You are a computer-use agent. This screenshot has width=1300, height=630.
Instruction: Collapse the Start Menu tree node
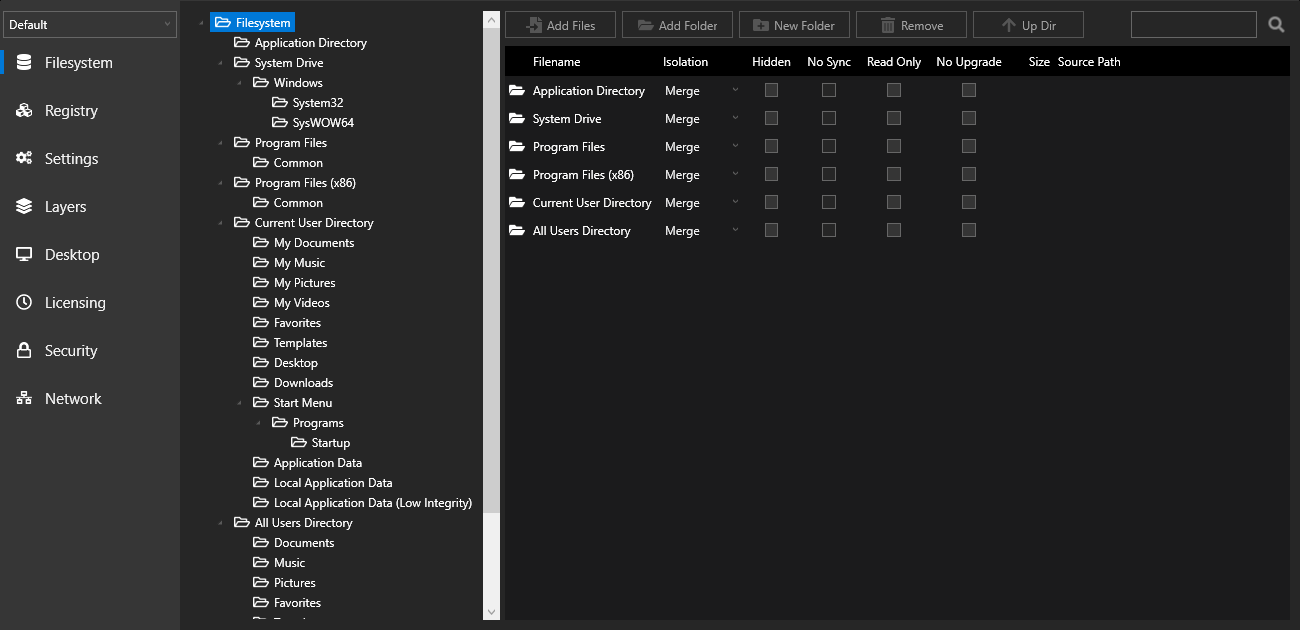[x=239, y=403]
